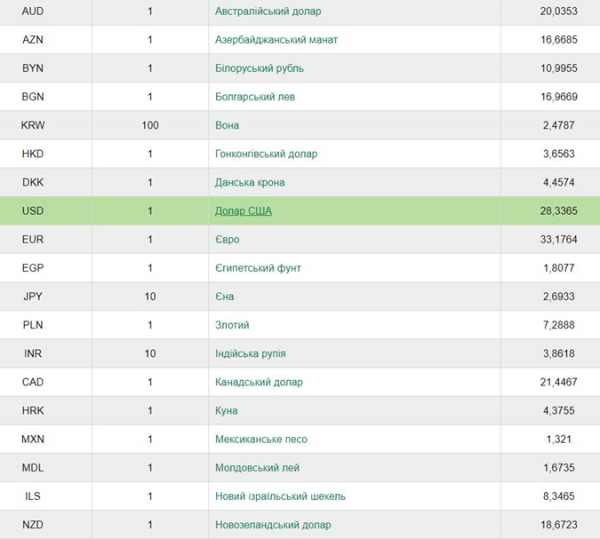Open the Єгипетський фунт link
Viewport: 600px width, 539px height.
point(258,268)
